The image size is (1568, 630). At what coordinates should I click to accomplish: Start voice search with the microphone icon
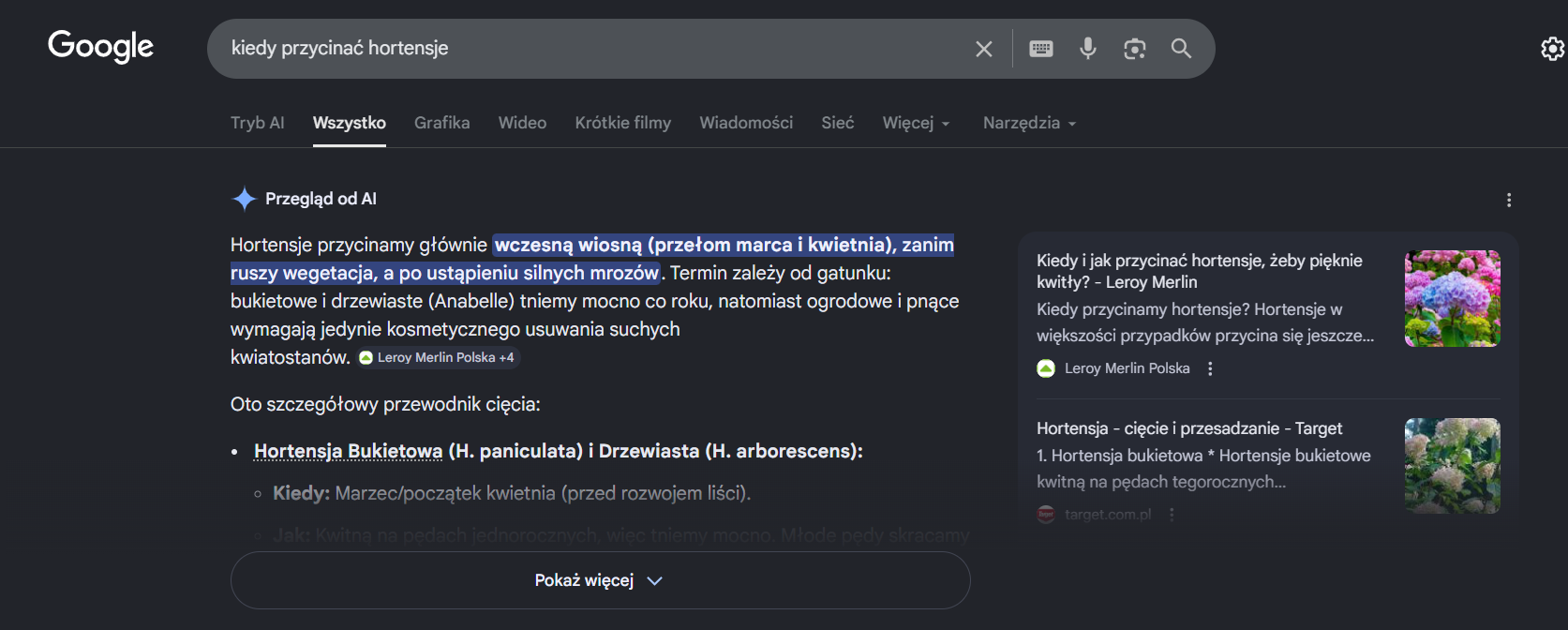(x=1087, y=48)
